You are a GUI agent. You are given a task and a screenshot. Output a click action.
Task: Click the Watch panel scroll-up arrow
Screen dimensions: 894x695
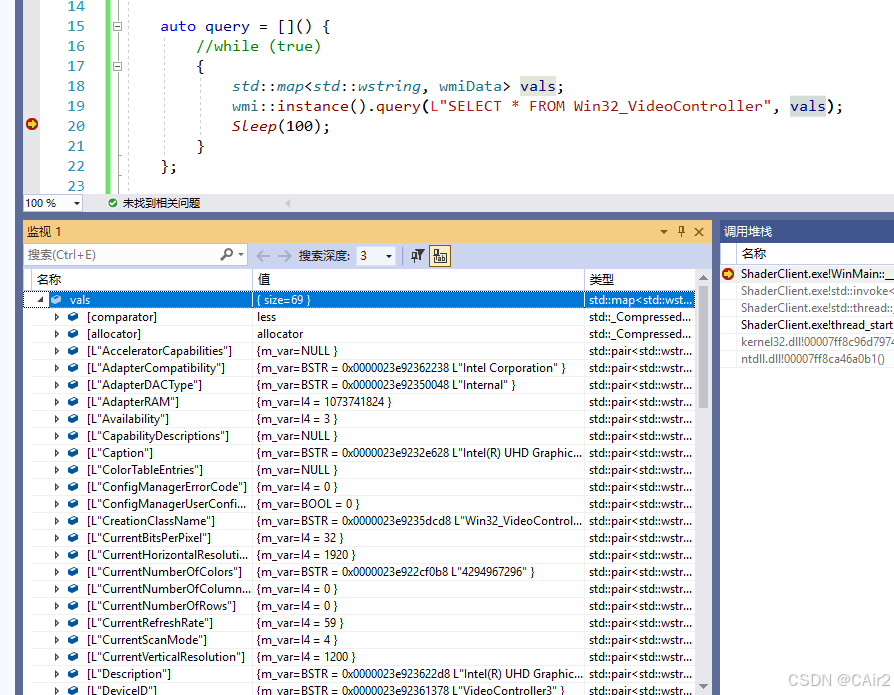pos(704,278)
